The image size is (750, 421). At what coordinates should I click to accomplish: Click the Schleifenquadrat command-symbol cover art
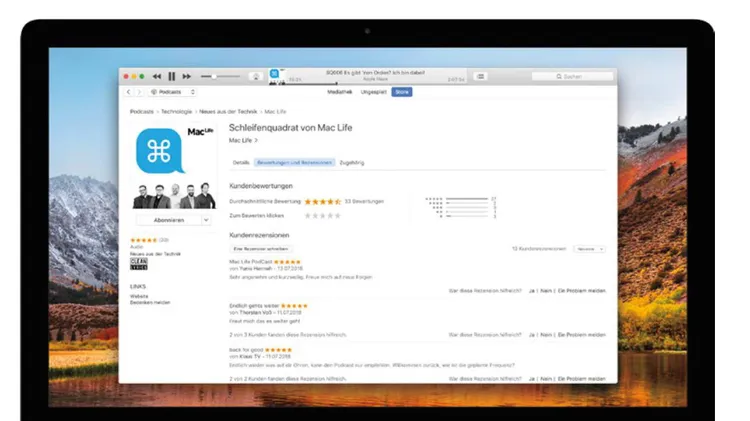[160, 151]
